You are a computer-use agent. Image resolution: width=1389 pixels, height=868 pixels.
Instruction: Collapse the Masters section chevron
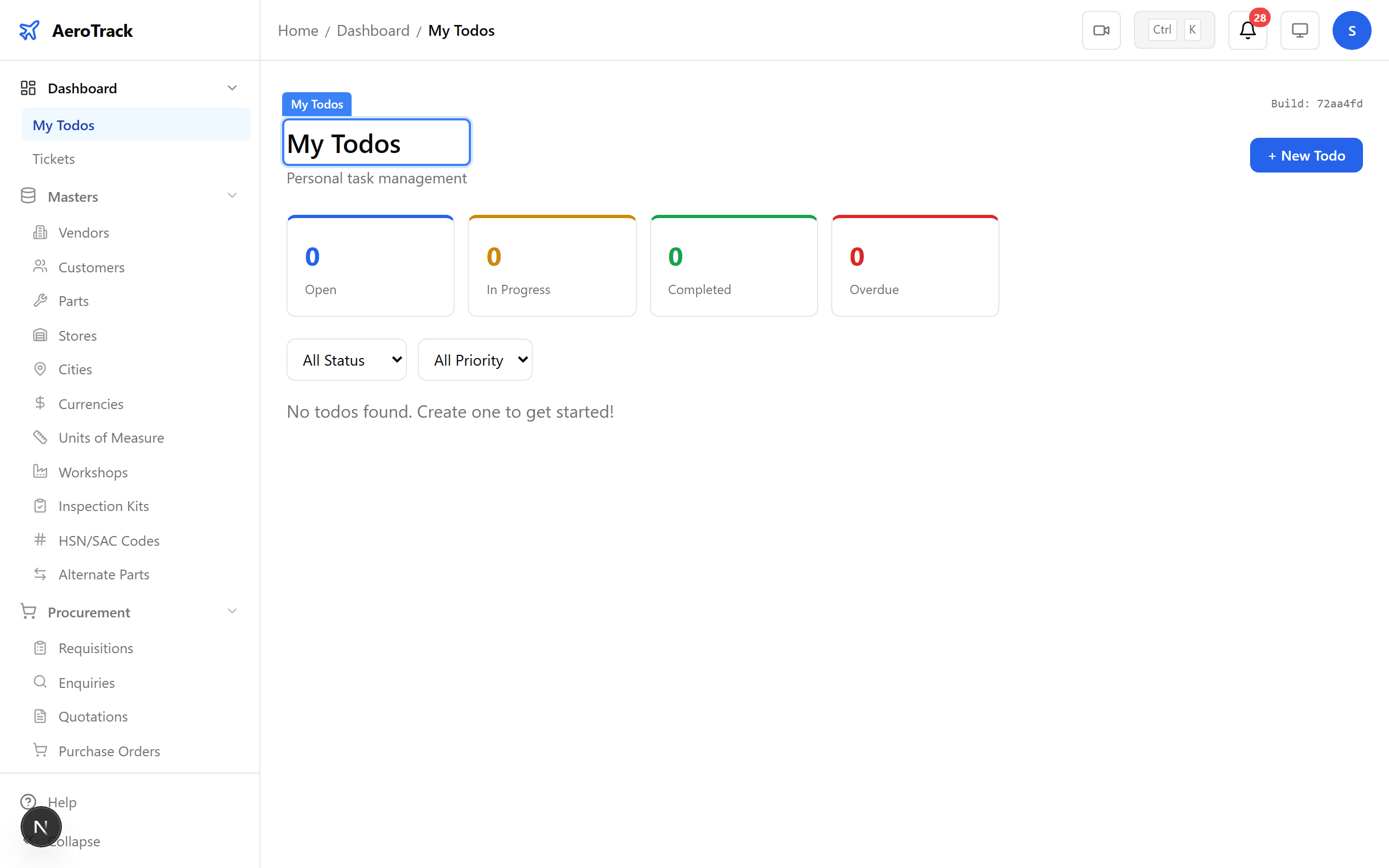[x=232, y=195]
